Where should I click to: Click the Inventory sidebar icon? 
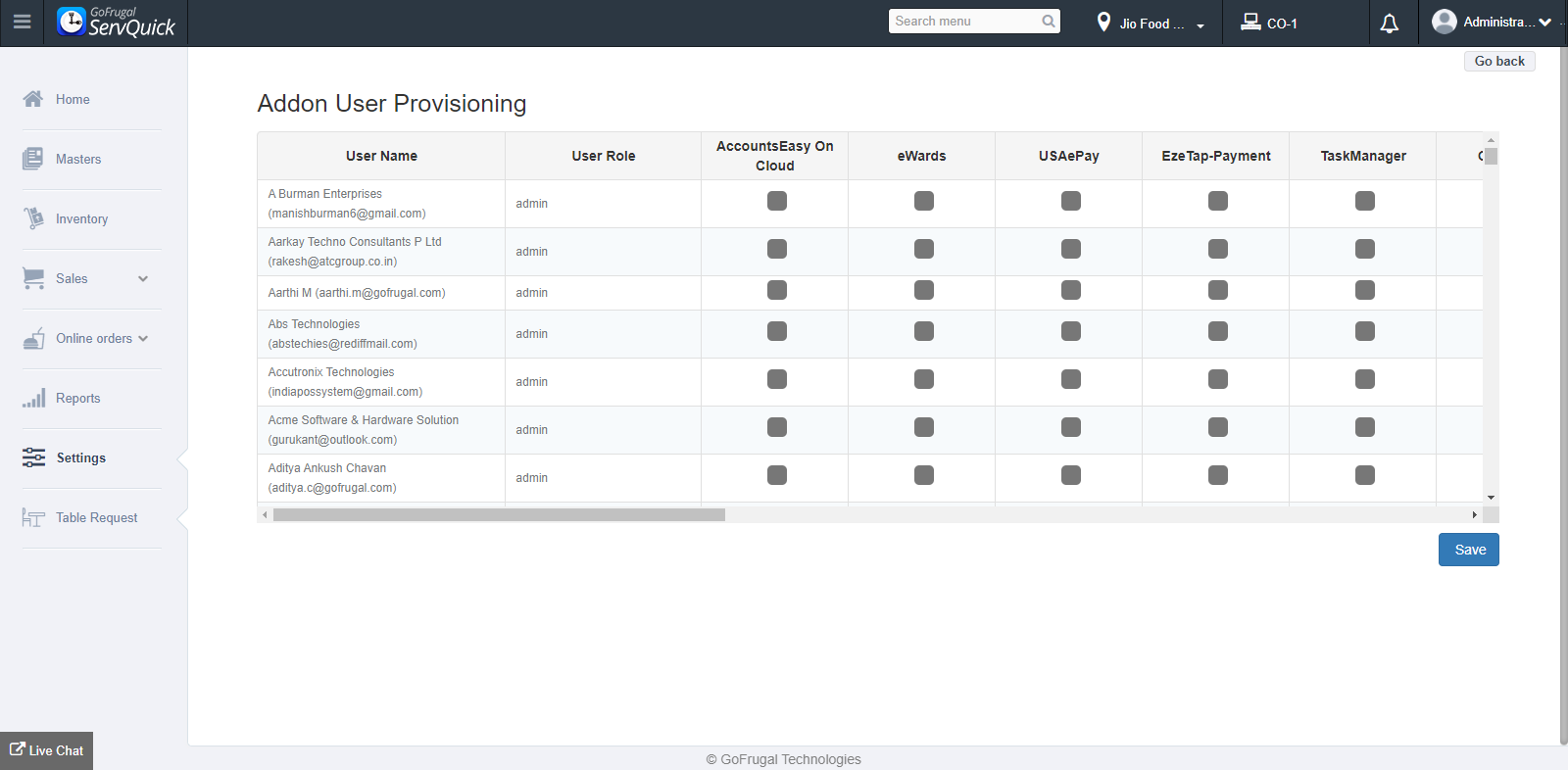[33, 218]
